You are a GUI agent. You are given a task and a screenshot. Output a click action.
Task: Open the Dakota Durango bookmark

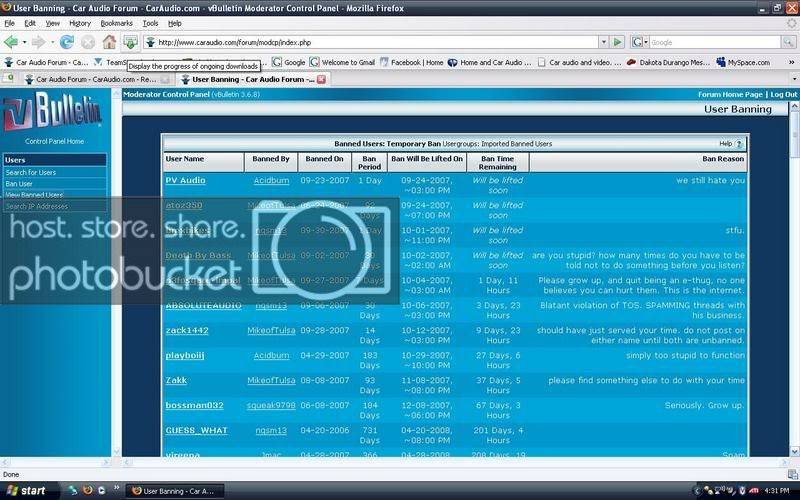coord(668,62)
